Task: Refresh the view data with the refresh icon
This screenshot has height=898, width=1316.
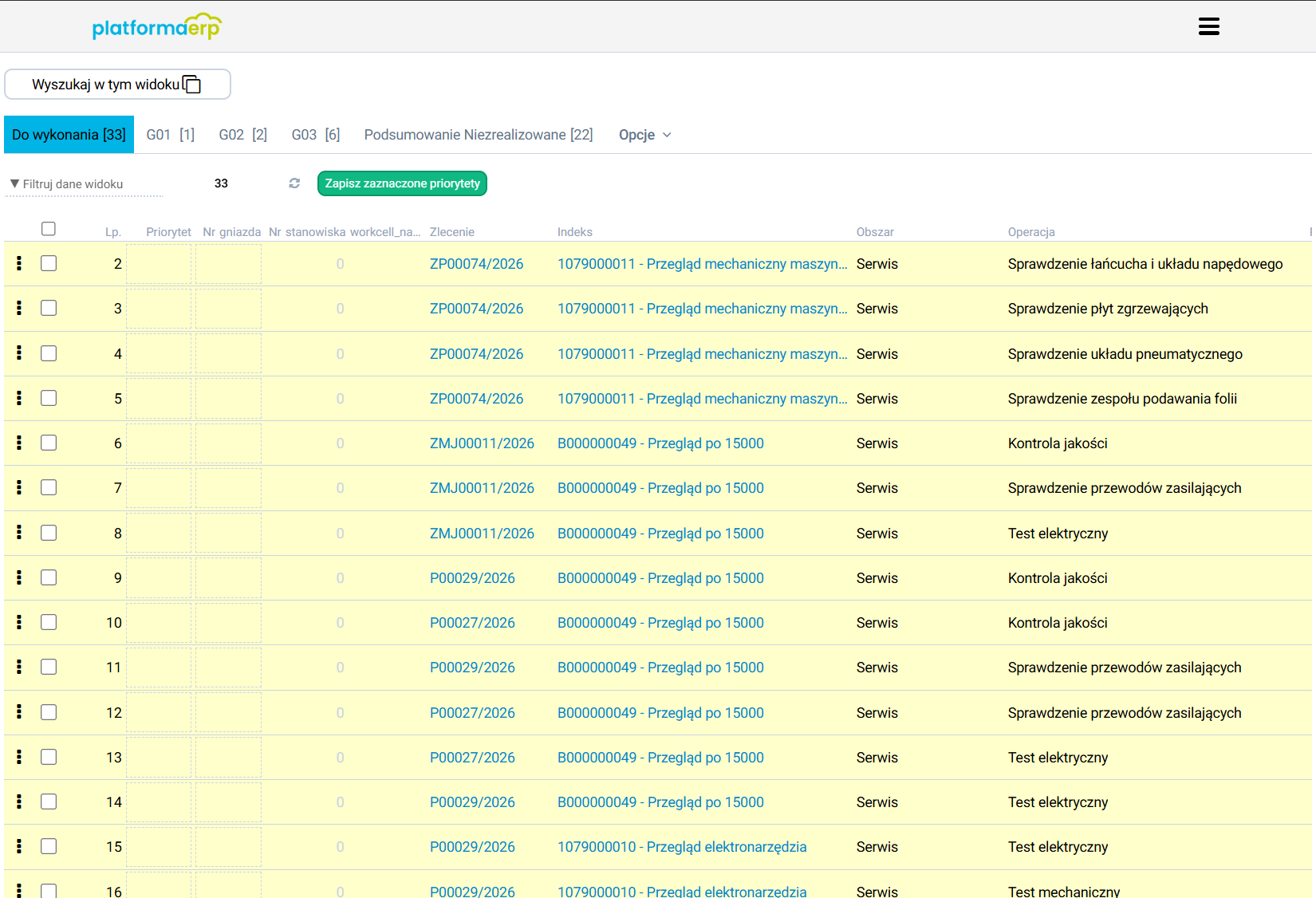Action: [x=294, y=183]
